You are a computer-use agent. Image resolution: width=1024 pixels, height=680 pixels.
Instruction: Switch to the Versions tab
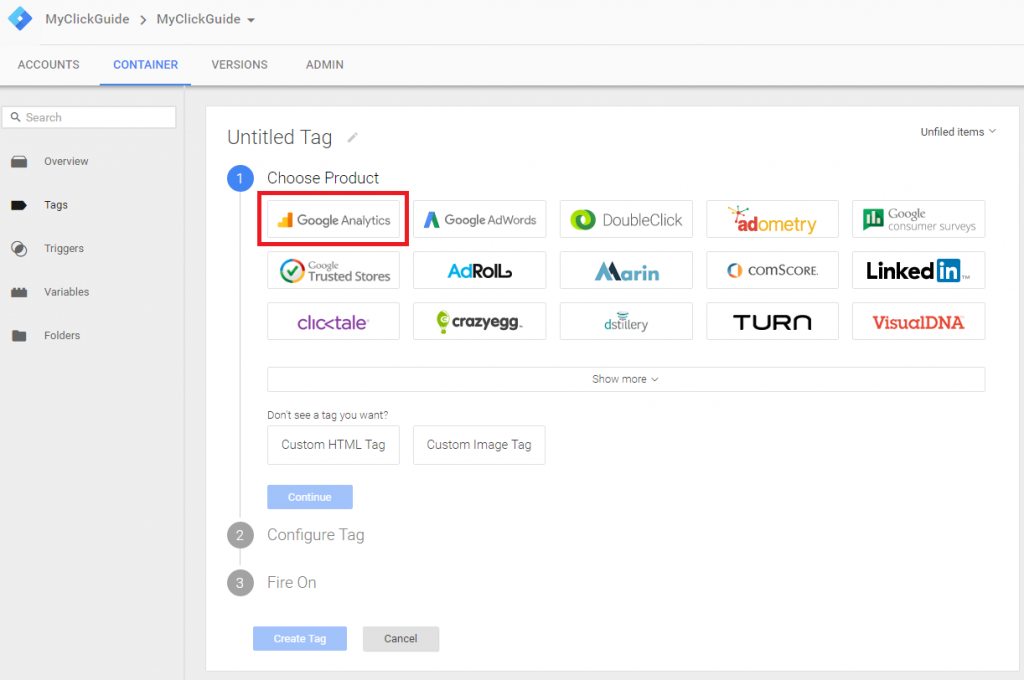click(240, 65)
